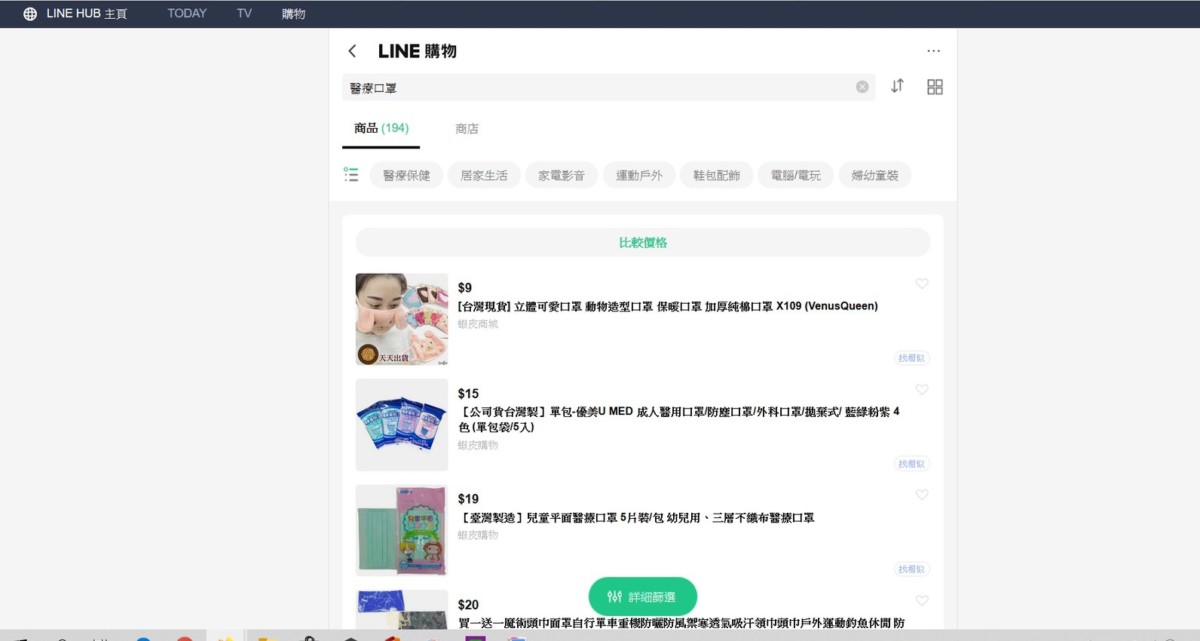The image size is (1200, 641).
Task: Click the $19 price label
Action: [468, 499]
